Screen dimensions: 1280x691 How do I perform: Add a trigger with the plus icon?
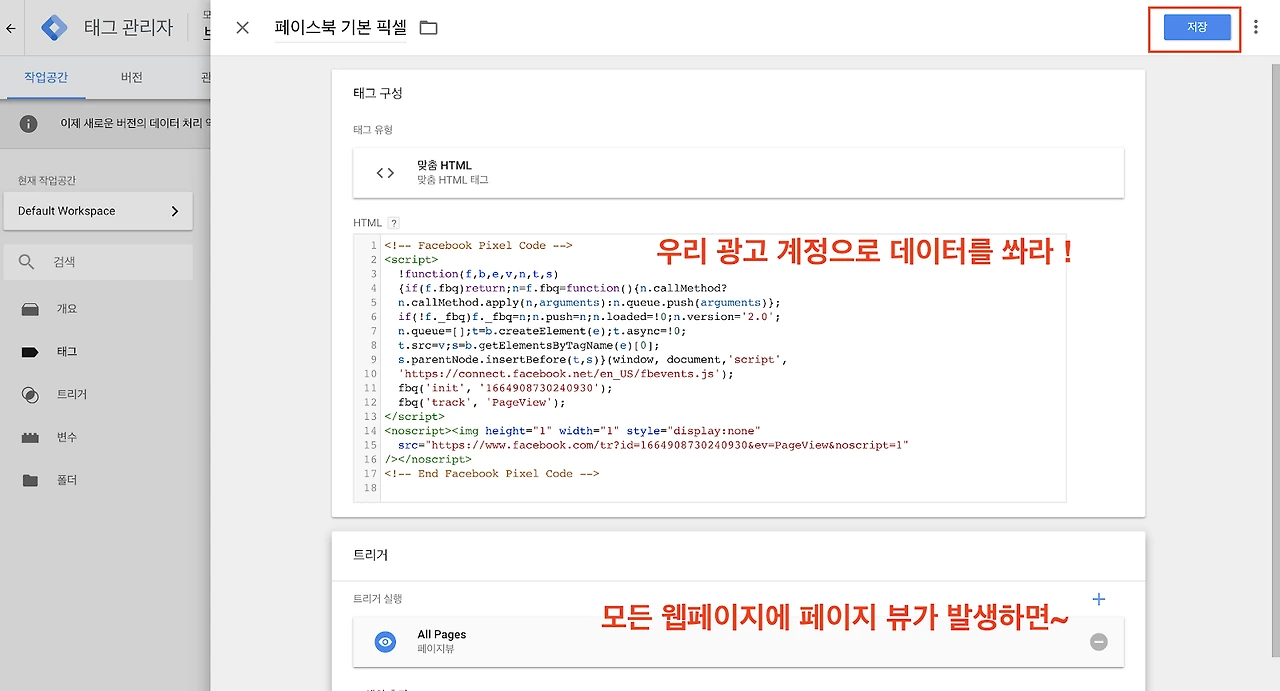coord(1099,599)
